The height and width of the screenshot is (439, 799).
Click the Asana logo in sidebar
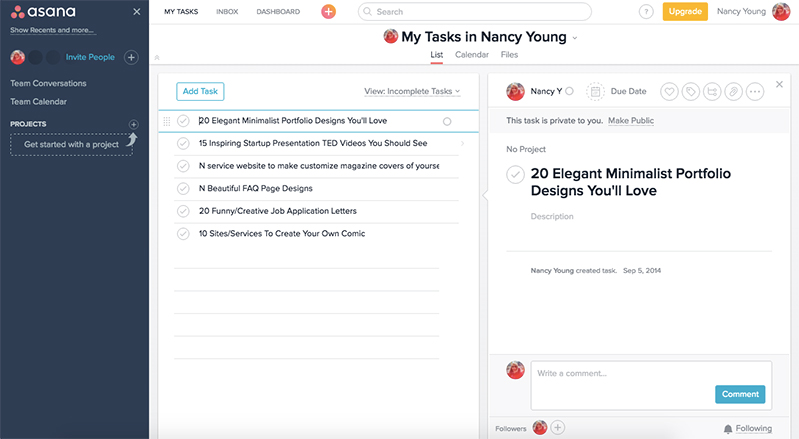(43, 11)
